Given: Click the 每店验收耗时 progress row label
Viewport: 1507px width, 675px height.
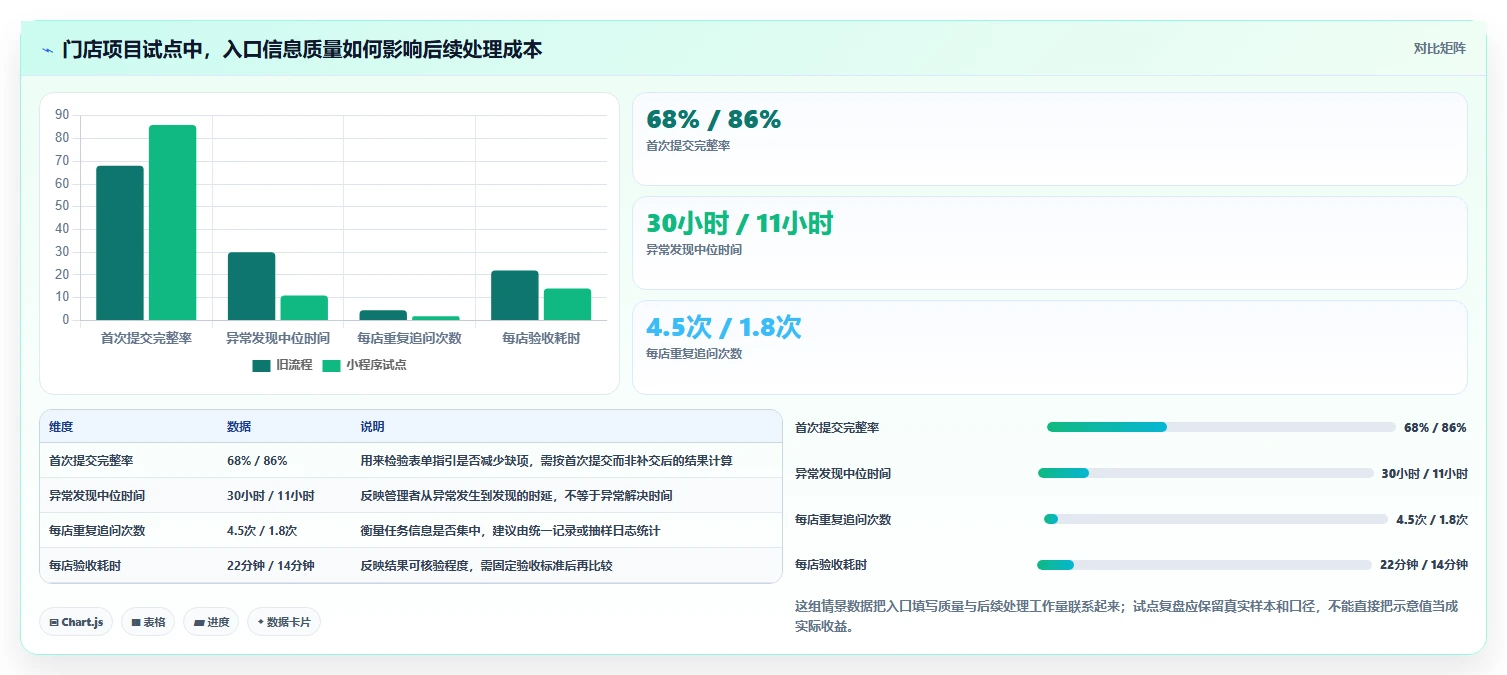Looking at the screenshot, I should pyautogui.click(x=831, y=565).
